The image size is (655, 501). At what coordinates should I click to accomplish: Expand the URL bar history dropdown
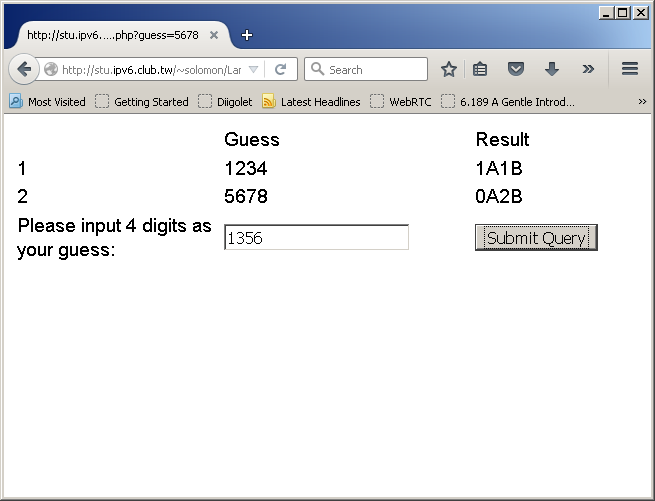(254, 70)
